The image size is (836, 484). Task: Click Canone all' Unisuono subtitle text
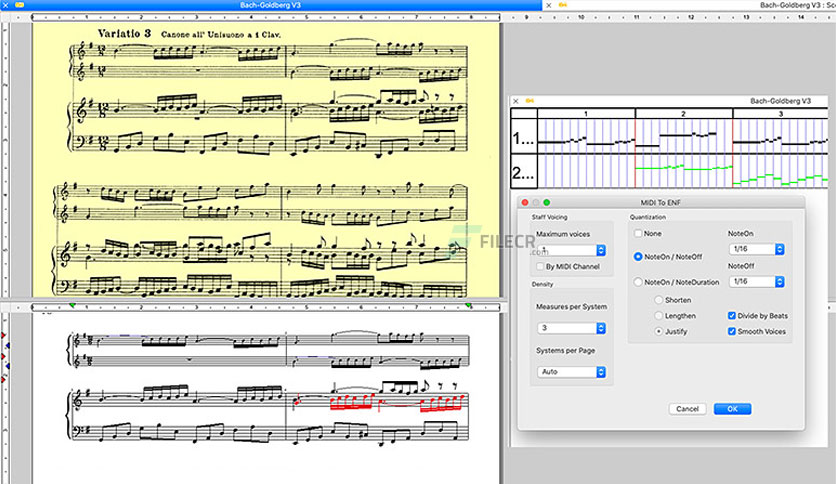coord(221,35)
